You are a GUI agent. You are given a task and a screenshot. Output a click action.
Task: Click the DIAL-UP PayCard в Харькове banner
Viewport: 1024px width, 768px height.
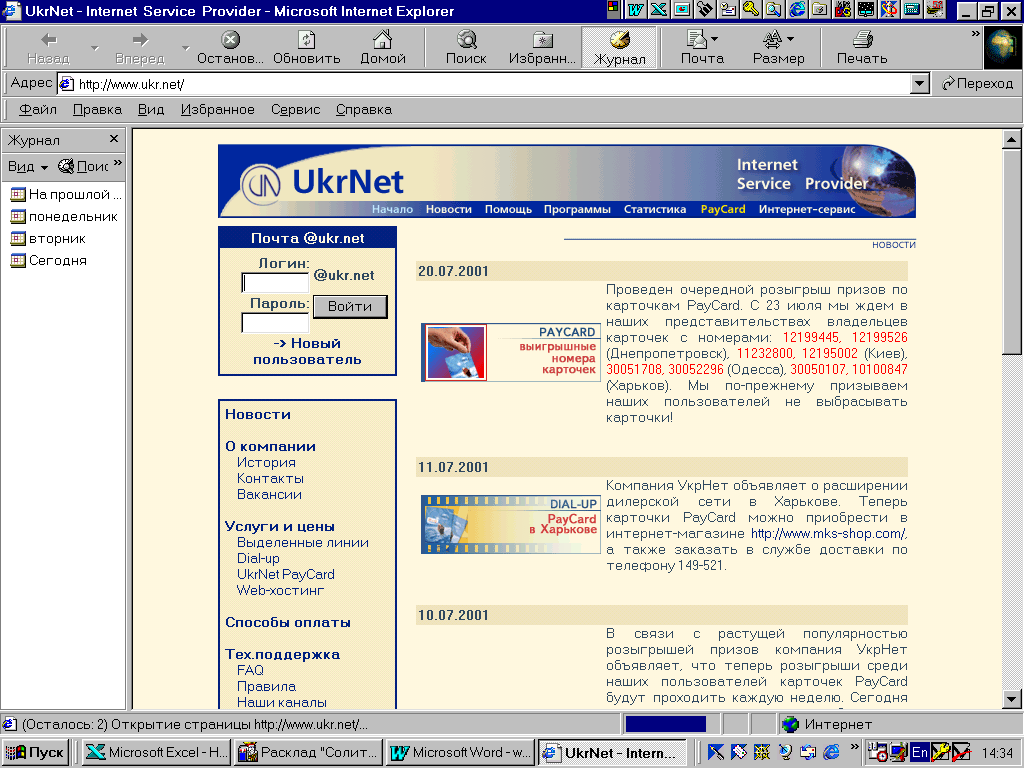point(511,524)
